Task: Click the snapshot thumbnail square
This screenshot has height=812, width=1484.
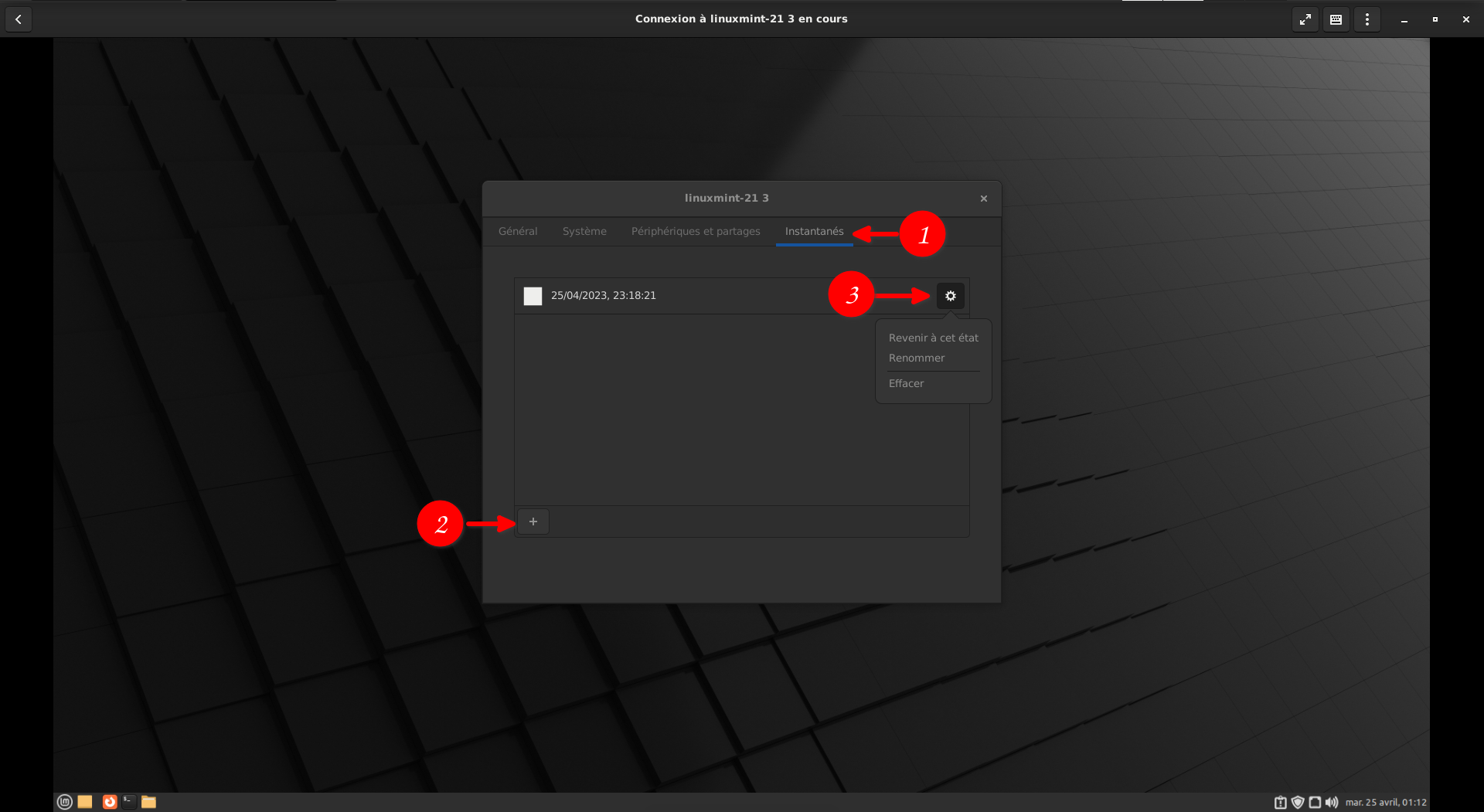Action: (x=533, y=296)
